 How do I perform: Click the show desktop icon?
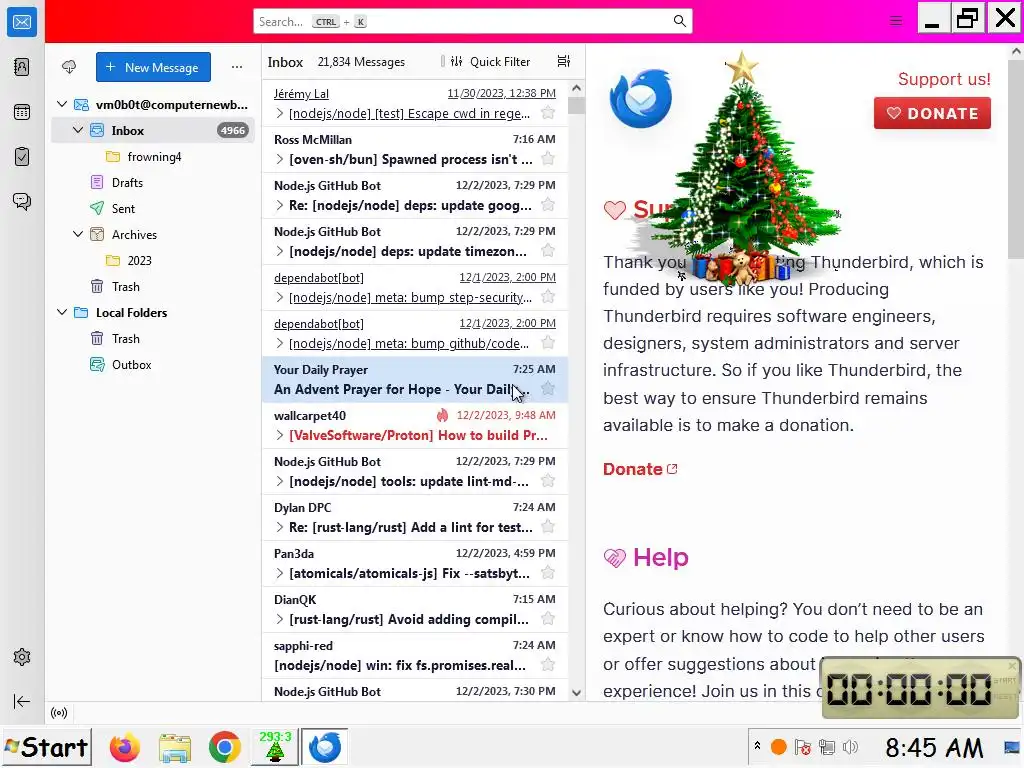[1012, 746]
